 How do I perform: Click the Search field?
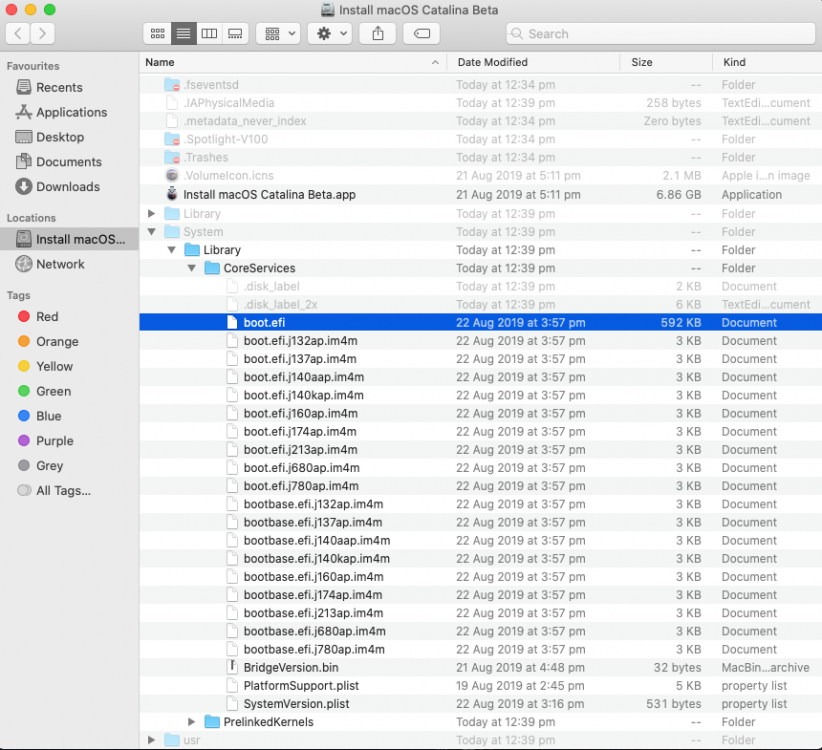click(661, 34)
